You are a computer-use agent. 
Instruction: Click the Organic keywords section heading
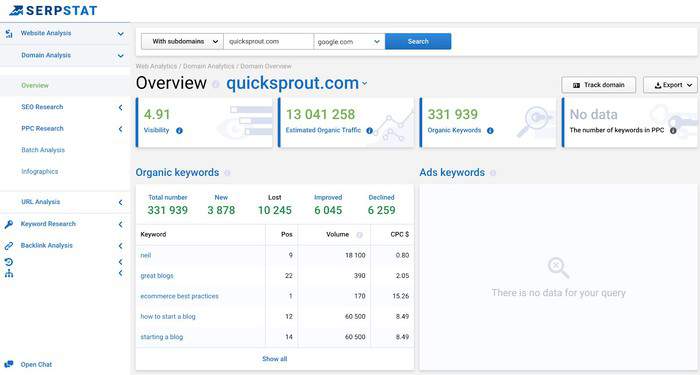[177, 173]
